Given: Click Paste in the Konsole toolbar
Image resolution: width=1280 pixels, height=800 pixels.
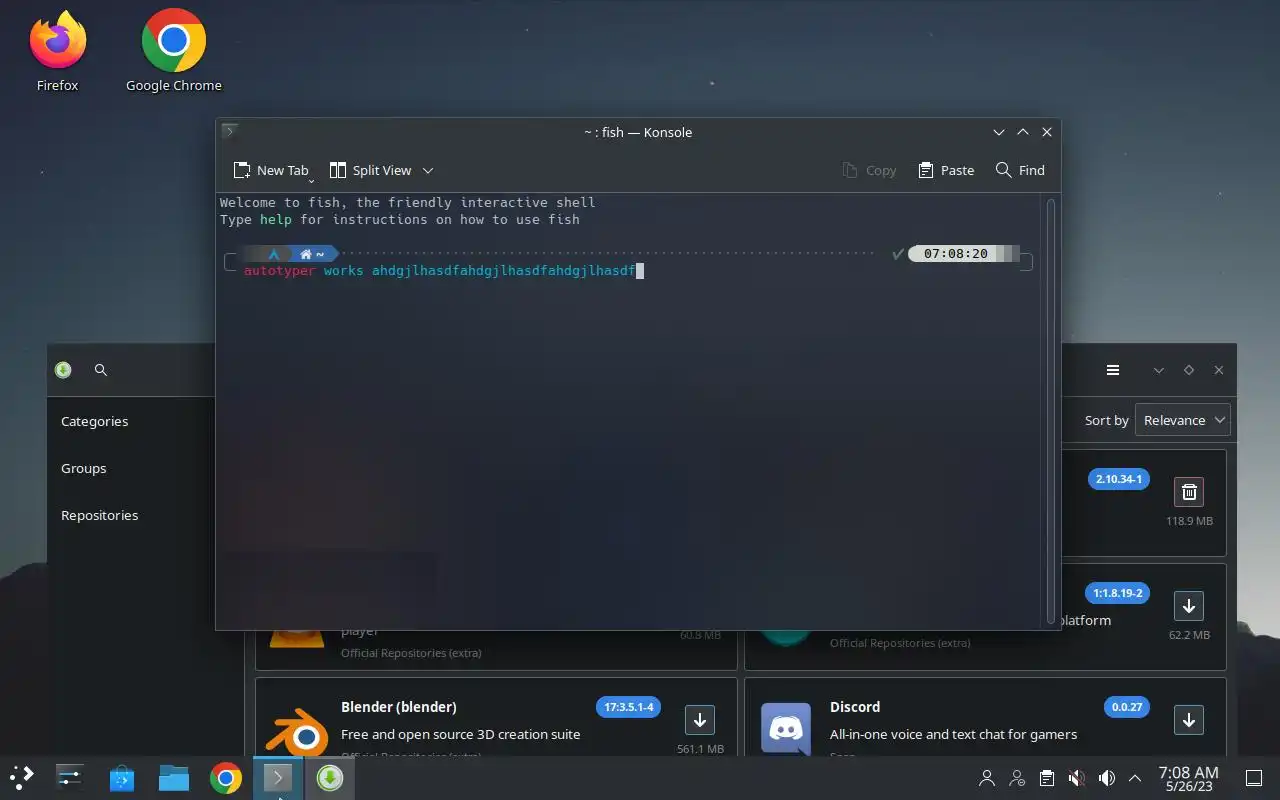Looking at the screenshot, I should tap(945, 170).
